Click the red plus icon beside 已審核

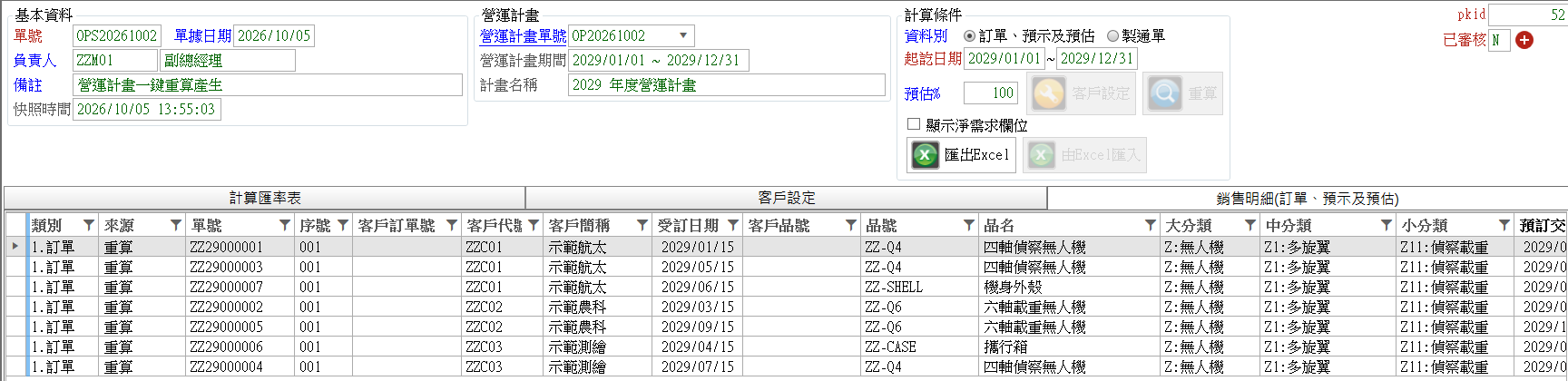click(x=1524, y=40)
